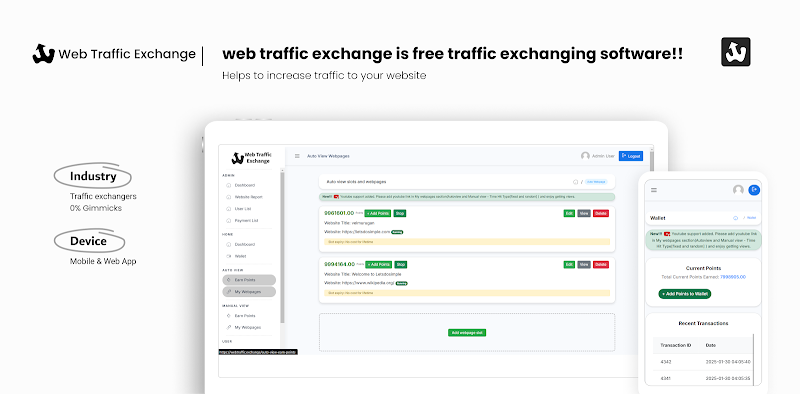Click the home breadcrumb icon in the web app
This screenshot has height=394, width=800.
[576, 182]
